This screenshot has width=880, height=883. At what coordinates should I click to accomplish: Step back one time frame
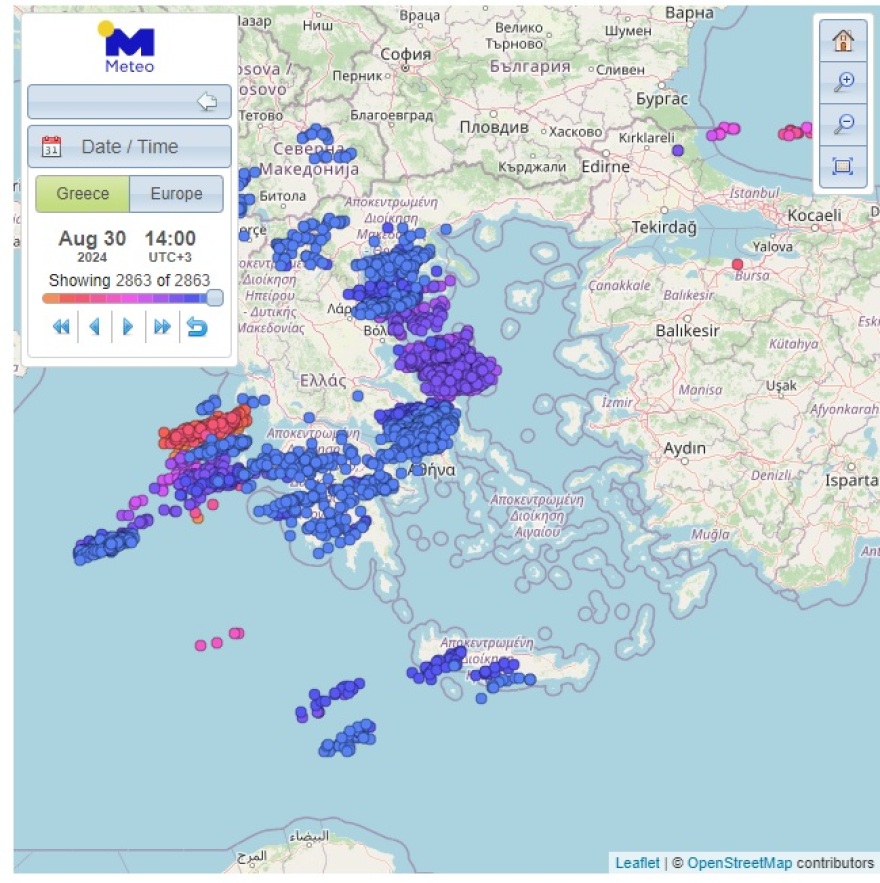click(95, 326)
